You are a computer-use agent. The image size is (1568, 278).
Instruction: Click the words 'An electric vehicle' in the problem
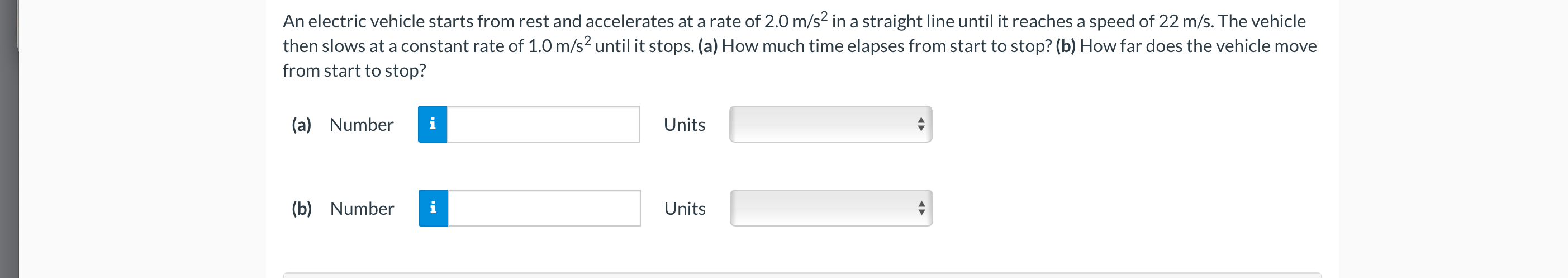(x=354, y=21)
